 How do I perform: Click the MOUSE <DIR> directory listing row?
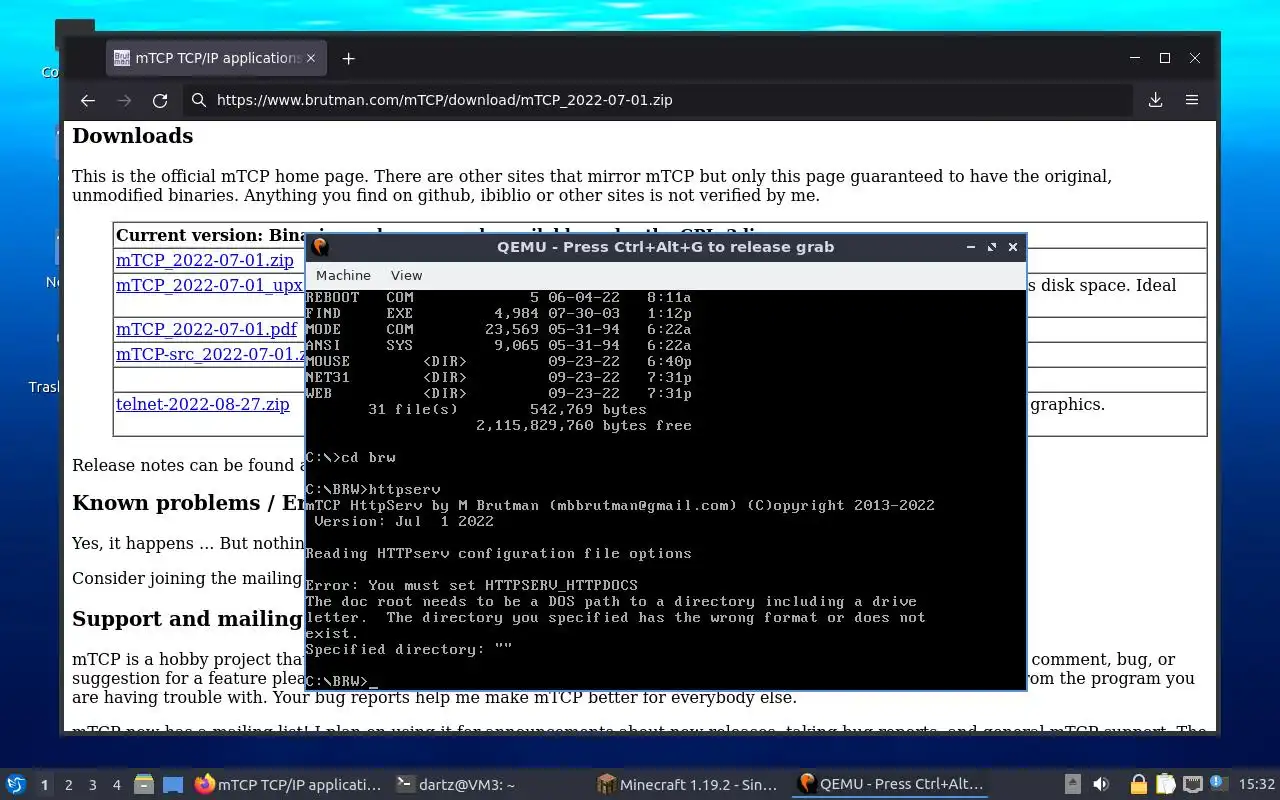(x=498, y=361)
